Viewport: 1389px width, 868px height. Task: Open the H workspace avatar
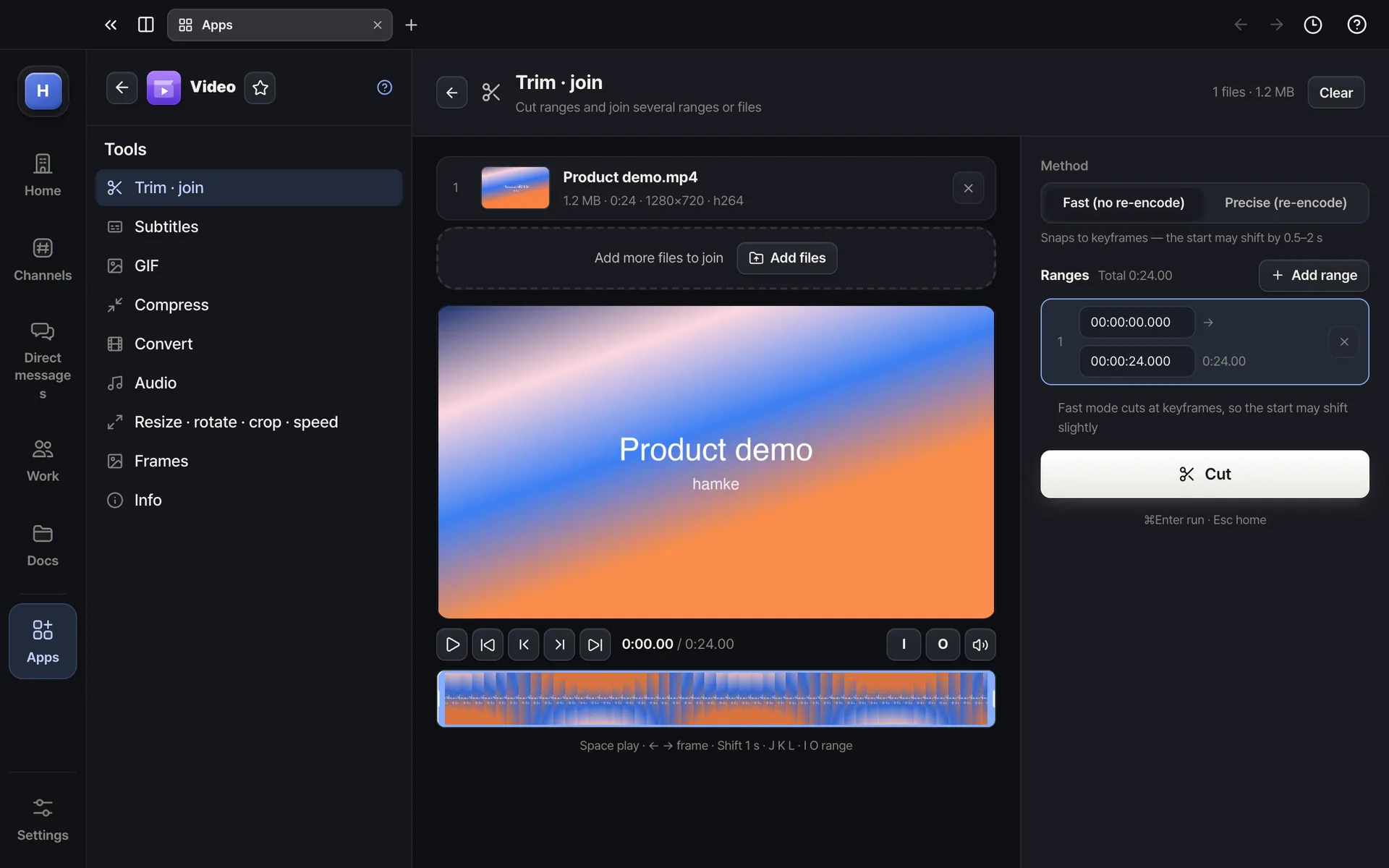click(x=43, y=90)
